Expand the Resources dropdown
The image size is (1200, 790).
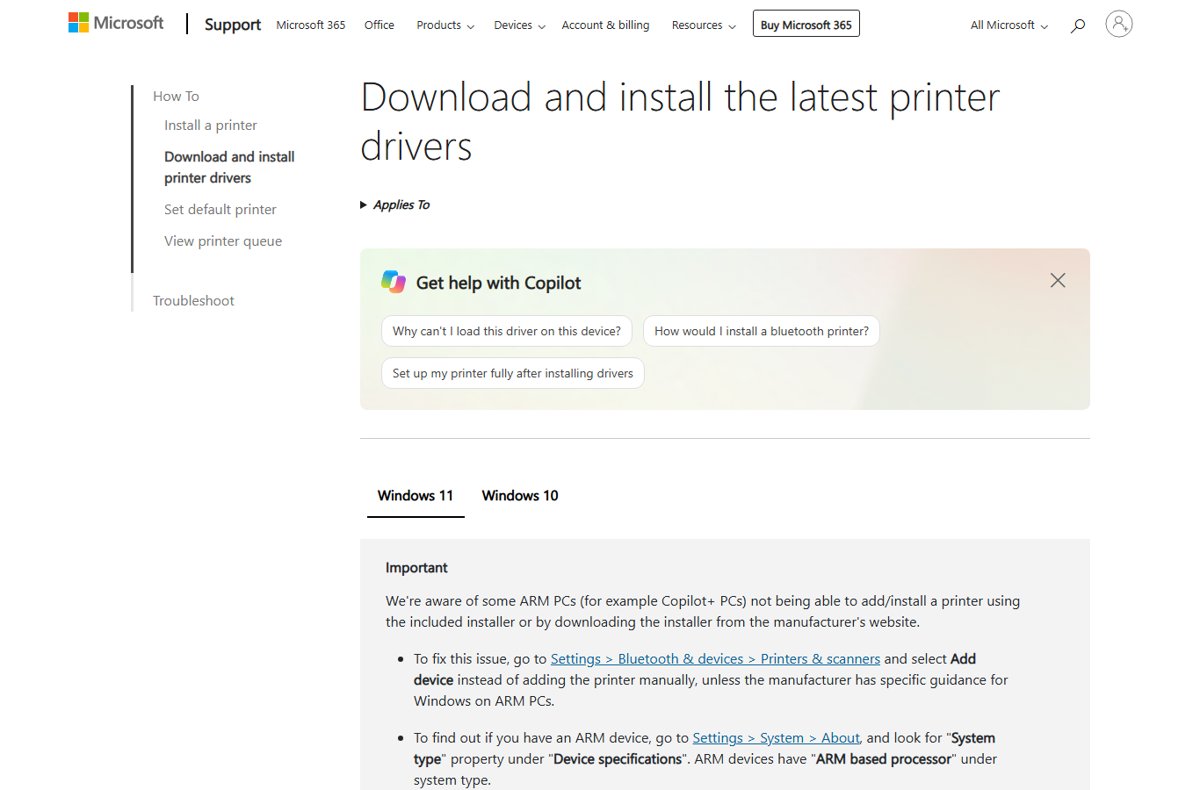tap(703, 25)
